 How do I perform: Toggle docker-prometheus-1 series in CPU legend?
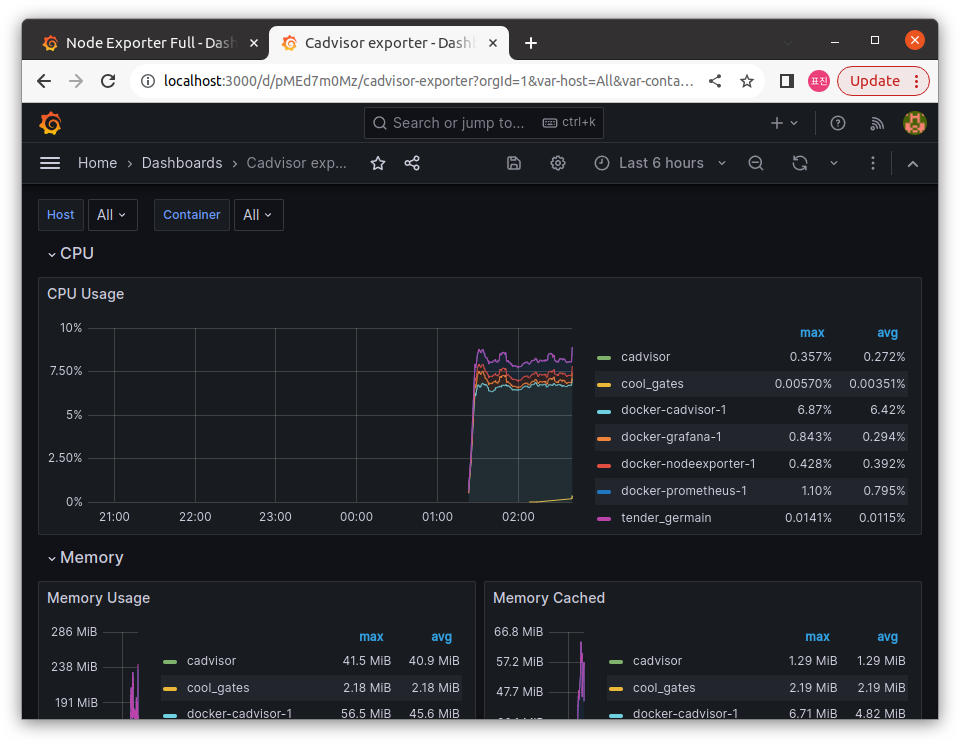click(x=683, y=491)
